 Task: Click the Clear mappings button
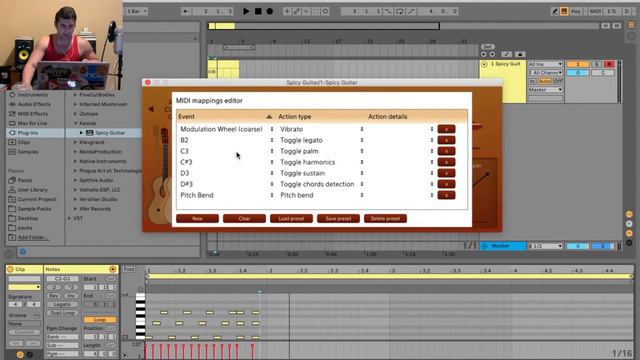[244, 218]
